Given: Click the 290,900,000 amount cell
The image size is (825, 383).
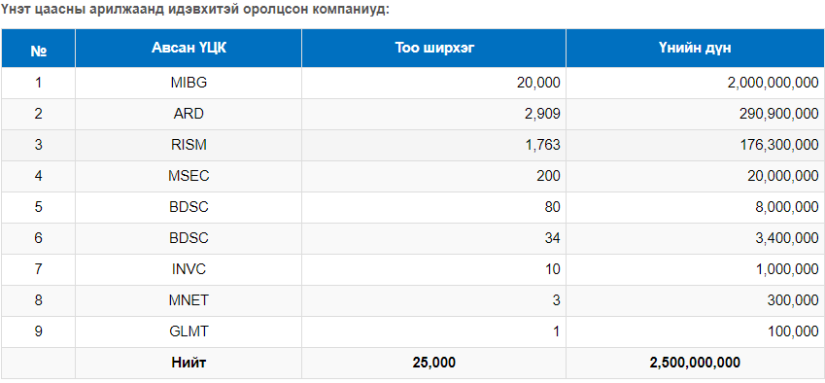Looking at the screenshot, I should point(695,114).
